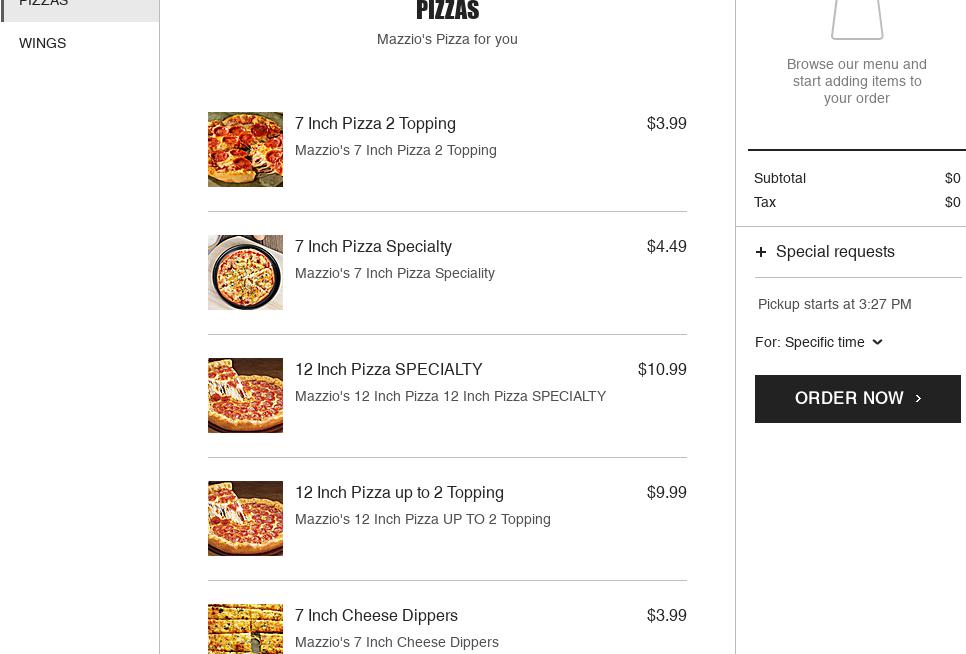Click the arrow icon inside ORDER NOW button
This screenshot has width=966, height=654.
click(917, 398)
